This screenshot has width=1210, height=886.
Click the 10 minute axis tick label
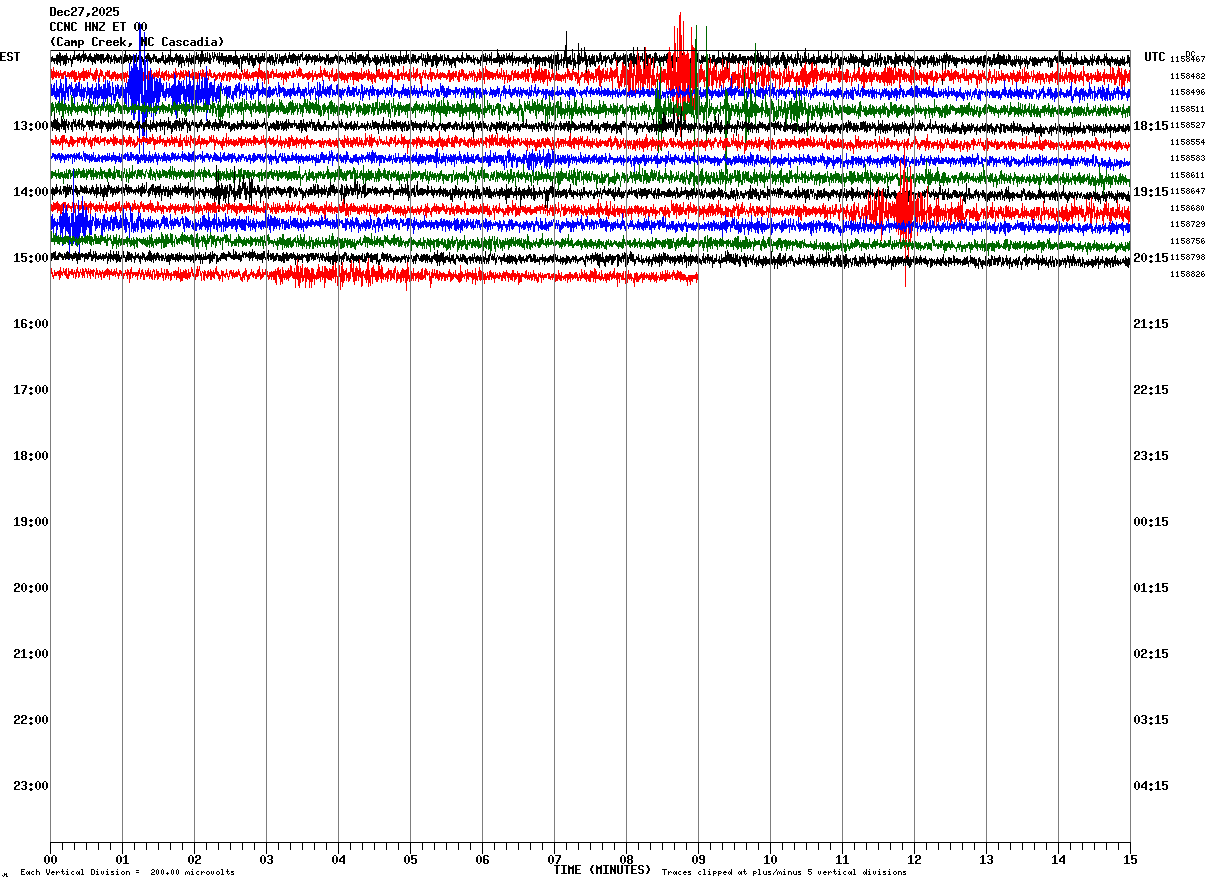[770, 859]
